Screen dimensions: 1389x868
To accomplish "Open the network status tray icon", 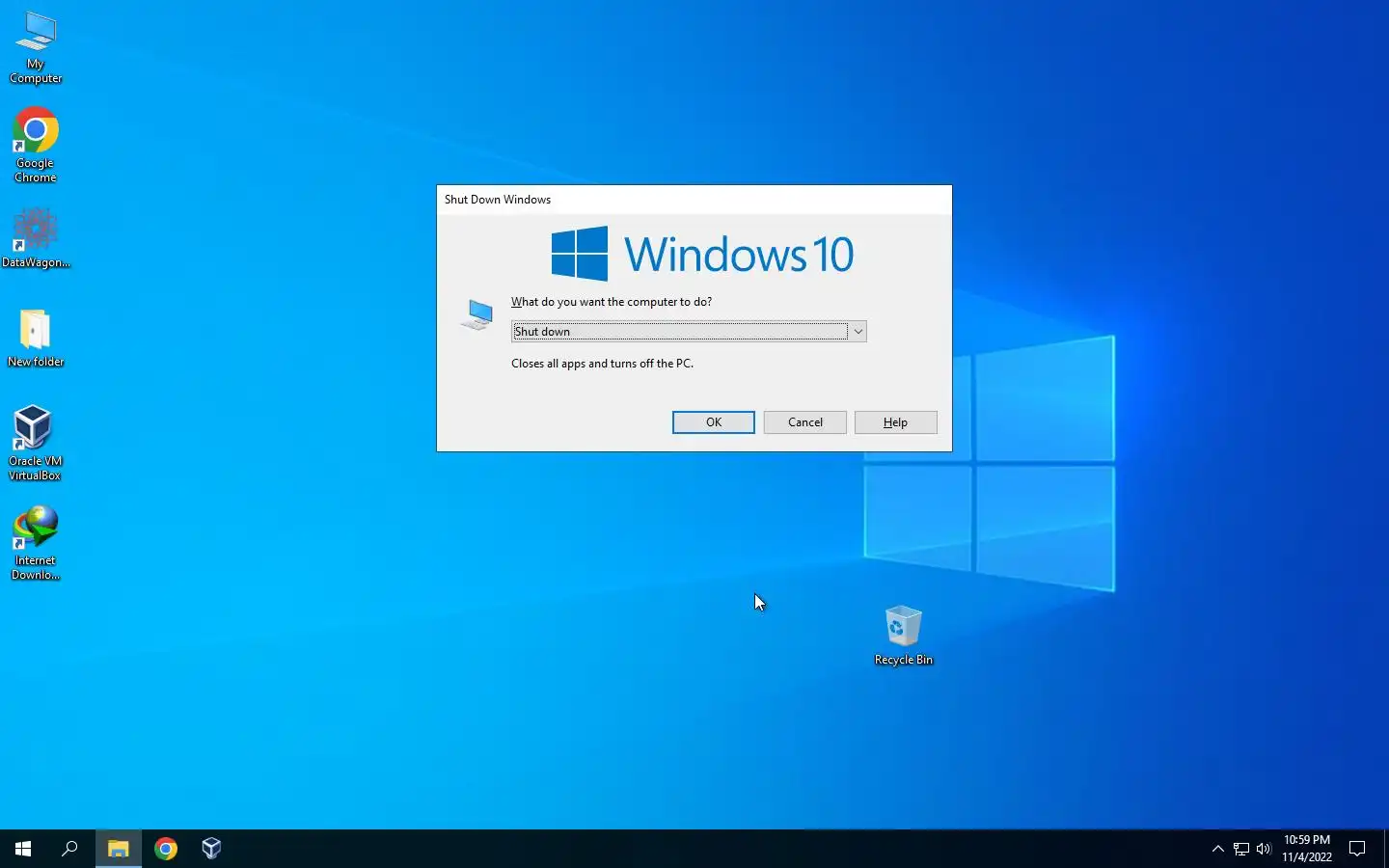I will (x=1241, y=849).
